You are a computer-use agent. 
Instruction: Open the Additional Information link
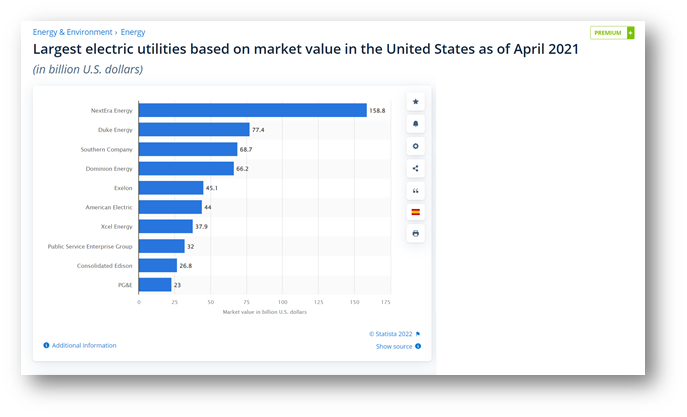84,346
